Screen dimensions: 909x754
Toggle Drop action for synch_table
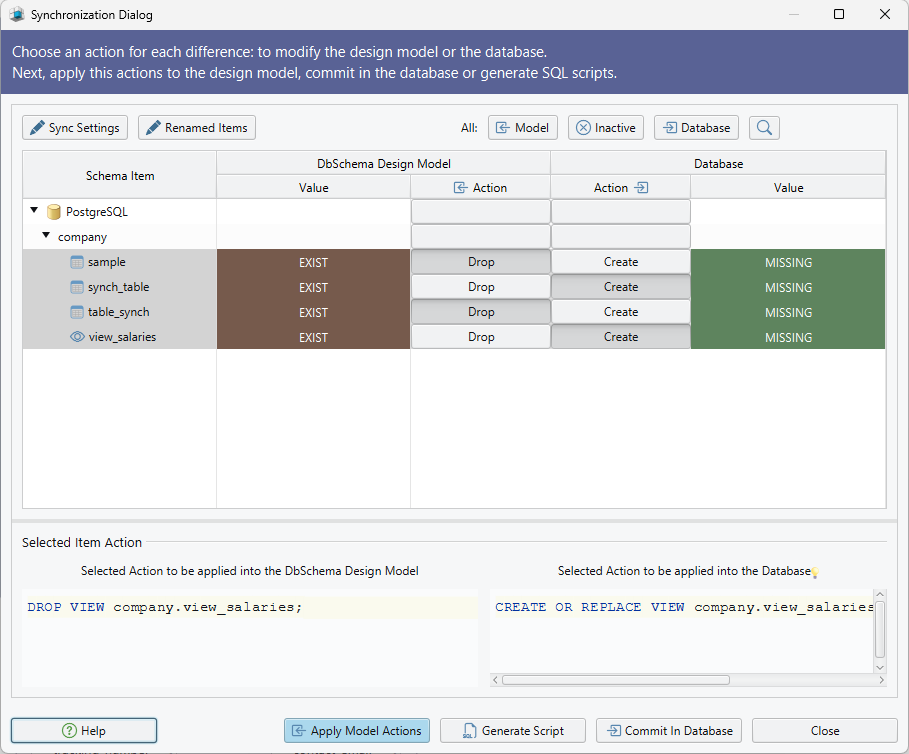coord(481,287)
